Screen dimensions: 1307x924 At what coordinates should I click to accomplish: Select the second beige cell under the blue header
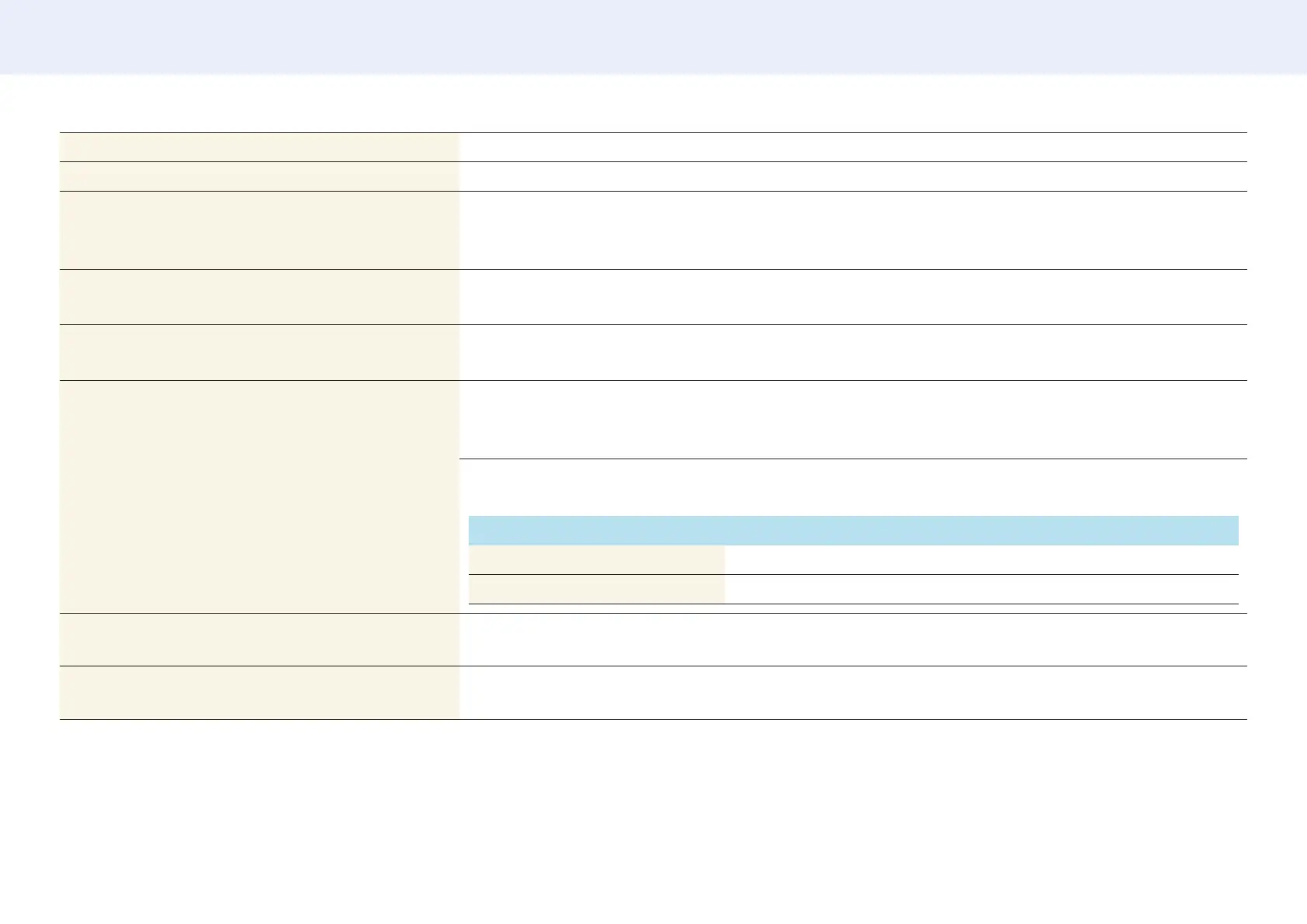pyautogui.click(x=597, y=590)
